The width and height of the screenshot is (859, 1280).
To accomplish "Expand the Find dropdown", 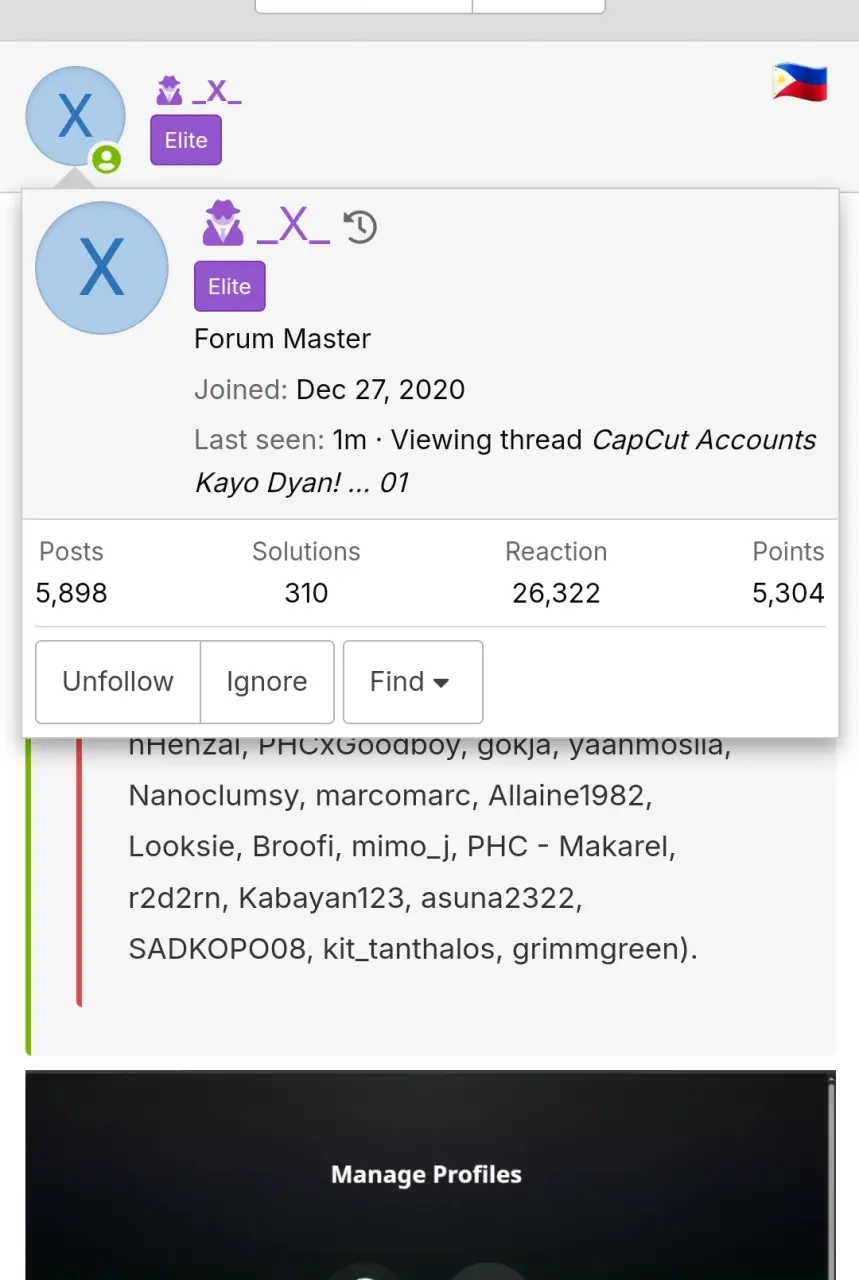I will click(x=413, y=682).
